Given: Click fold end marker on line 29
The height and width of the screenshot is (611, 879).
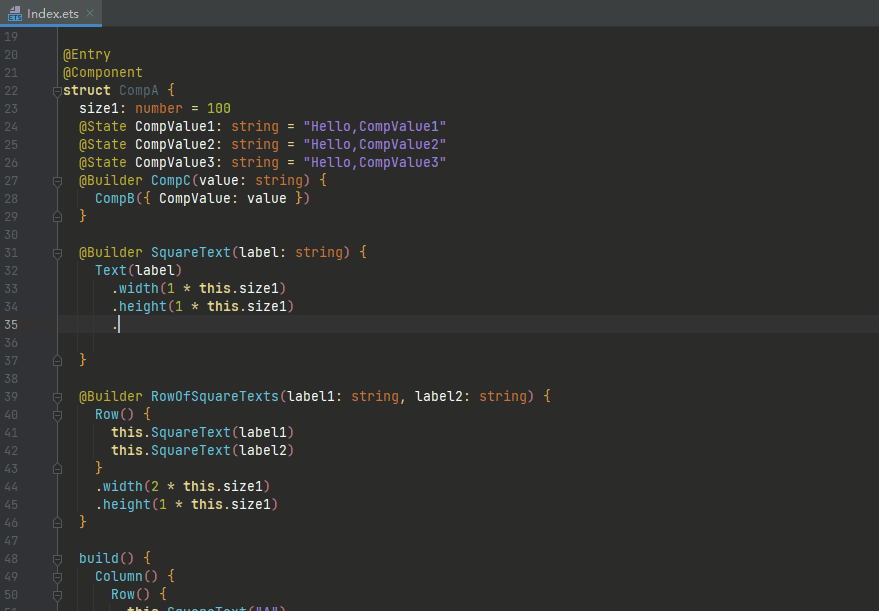Looking at the screenshot, I should pos(57,216).
